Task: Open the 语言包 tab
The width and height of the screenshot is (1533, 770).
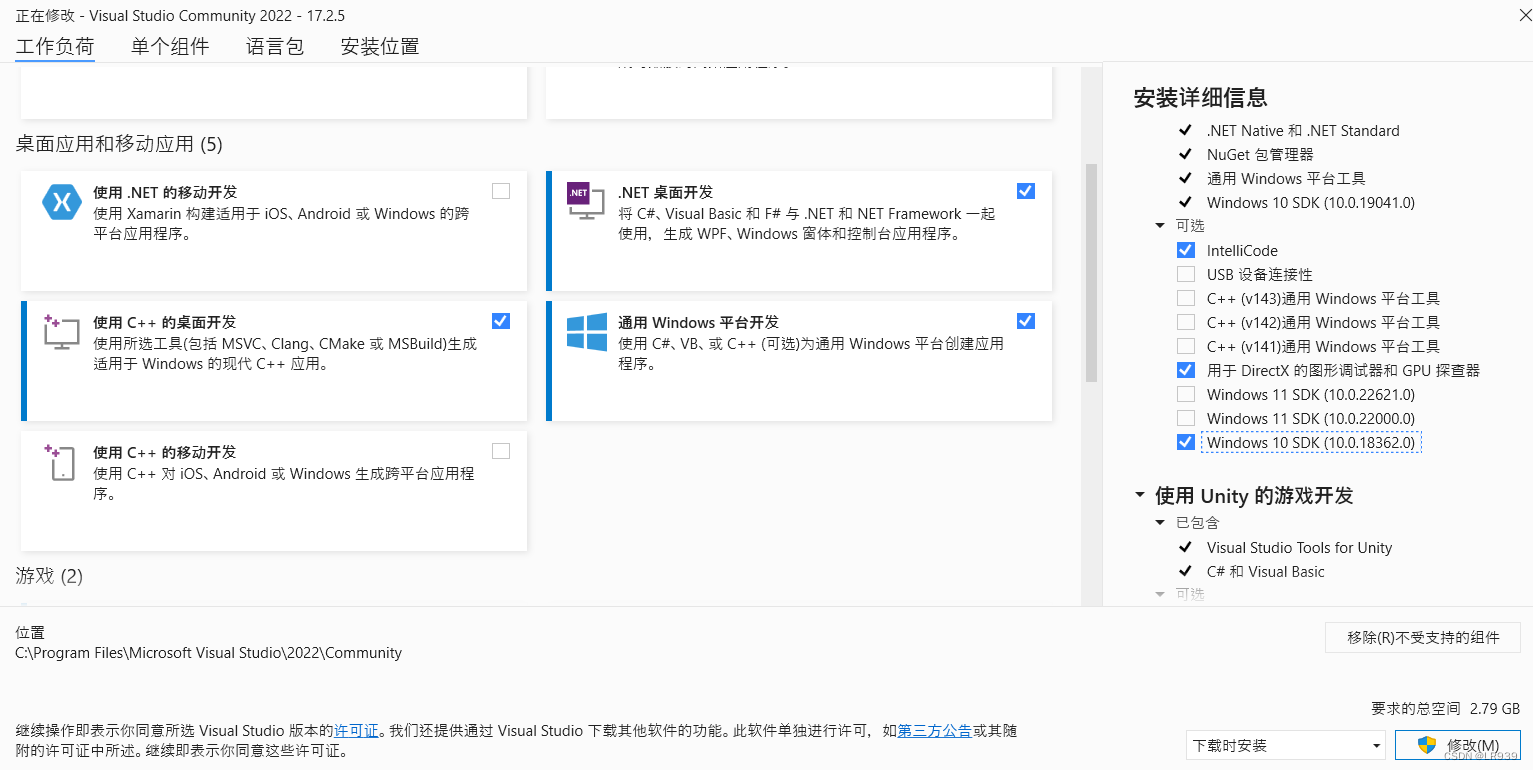Action: point(274,46)
